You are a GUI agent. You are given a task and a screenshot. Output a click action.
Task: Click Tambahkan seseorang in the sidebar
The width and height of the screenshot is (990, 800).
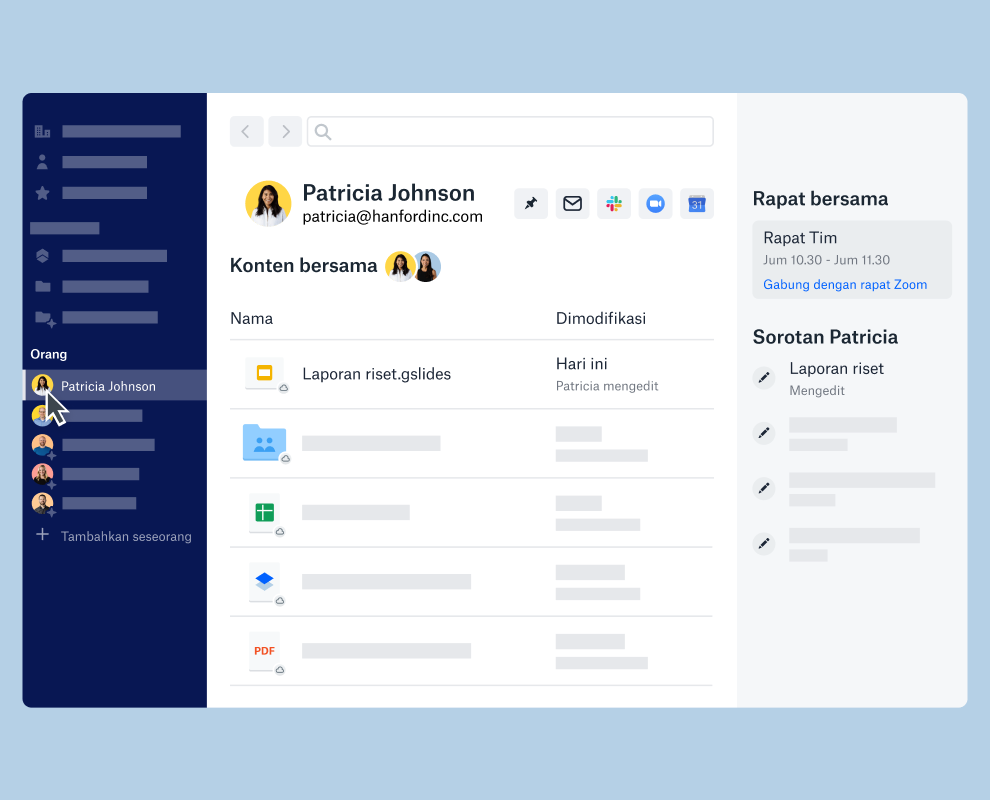(125, 536)
